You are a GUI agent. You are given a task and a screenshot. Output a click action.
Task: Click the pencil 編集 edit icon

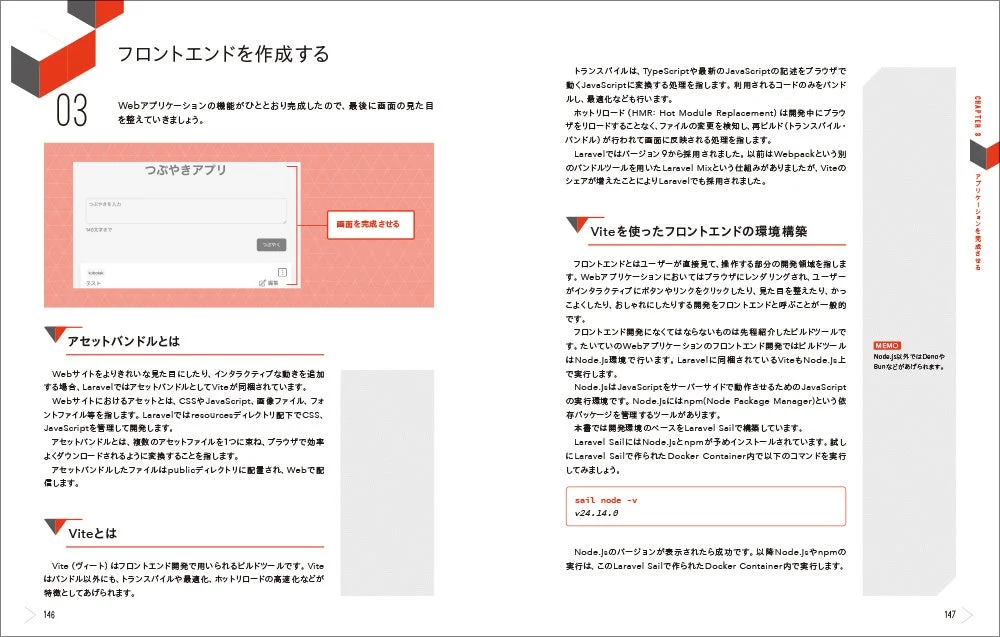pos(268,282)
